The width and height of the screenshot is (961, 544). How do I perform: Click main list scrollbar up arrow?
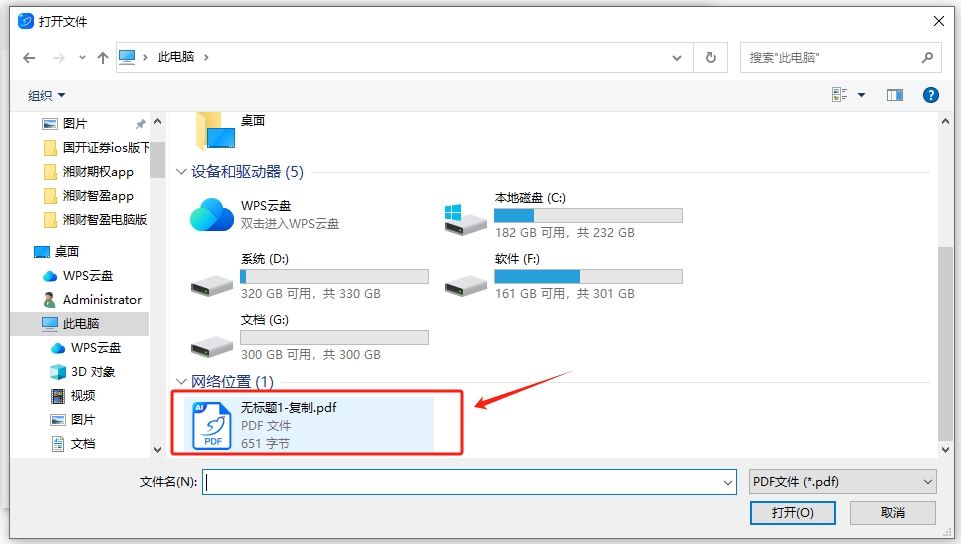[x=945, y=122]
